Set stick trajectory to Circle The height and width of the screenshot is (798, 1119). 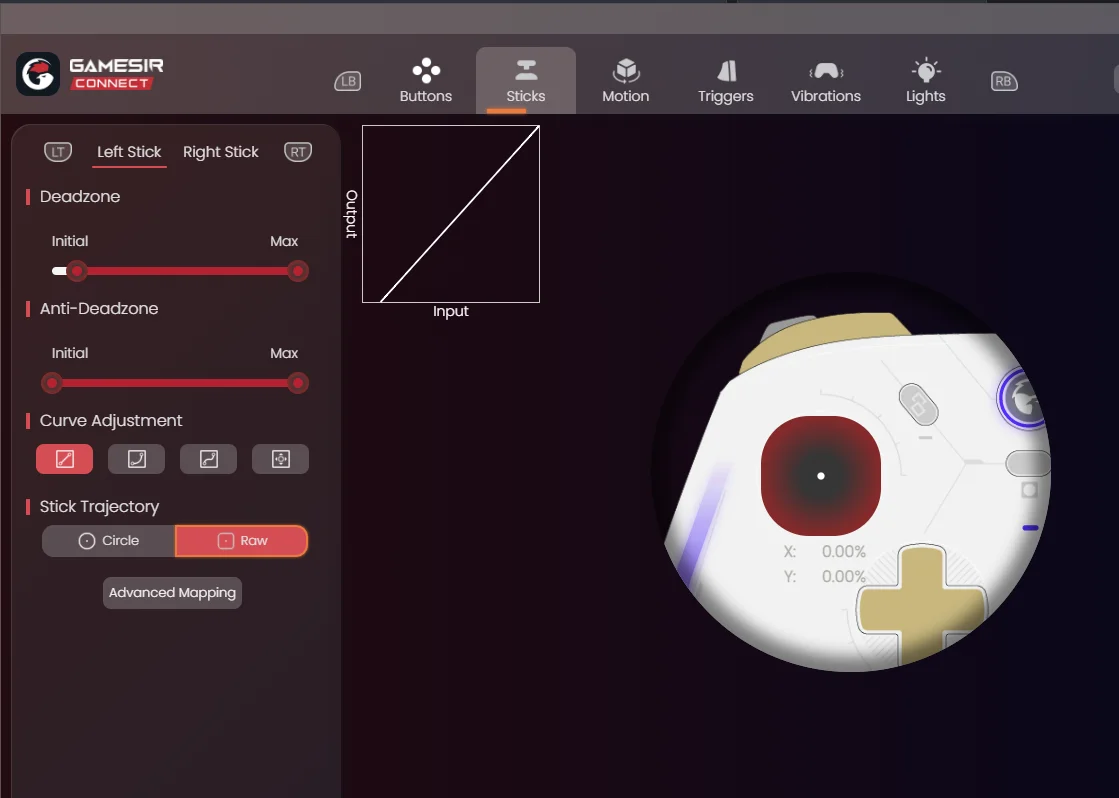coord(108,541)
